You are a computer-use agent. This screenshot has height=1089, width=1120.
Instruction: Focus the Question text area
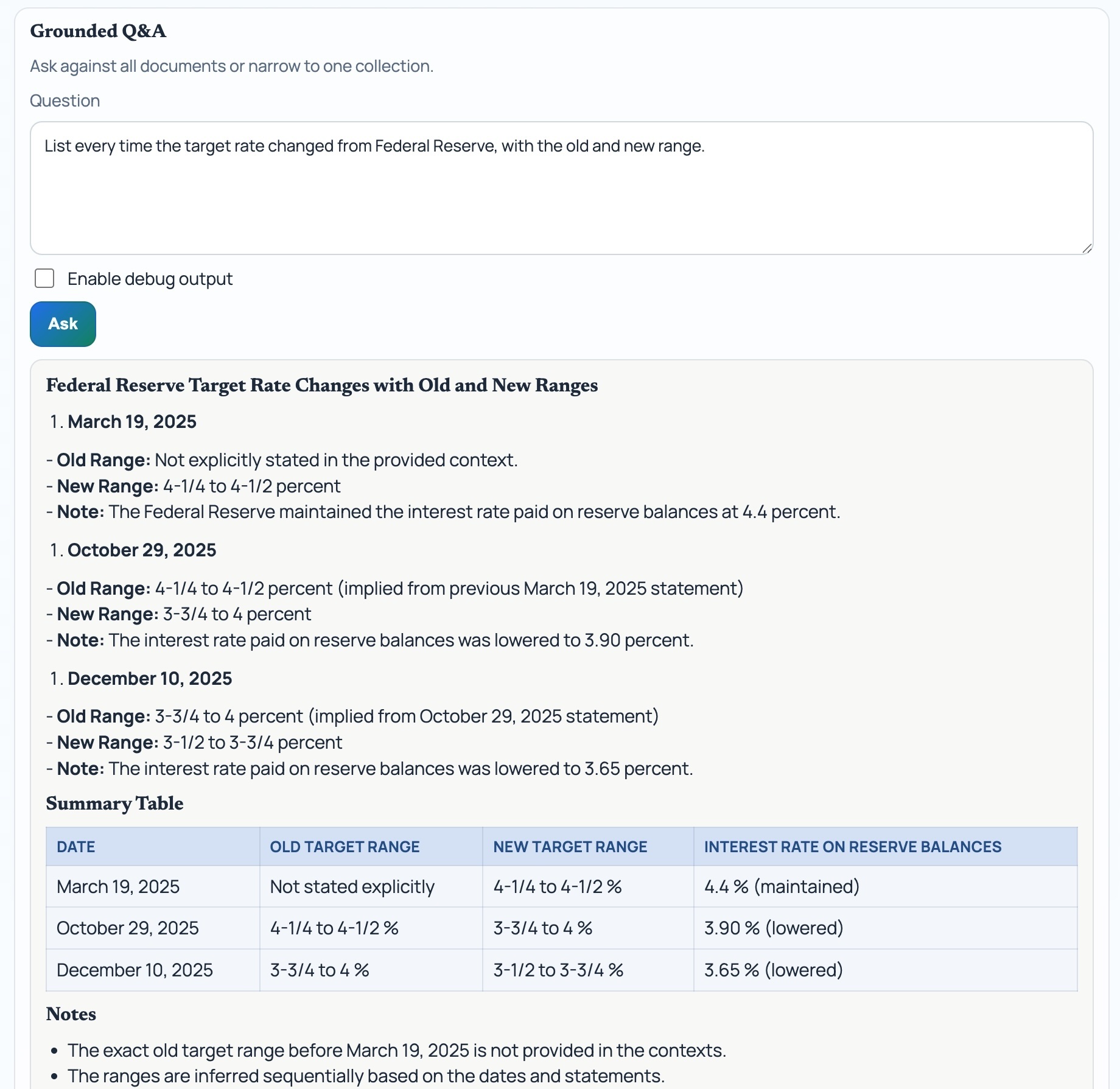point(561,187)
